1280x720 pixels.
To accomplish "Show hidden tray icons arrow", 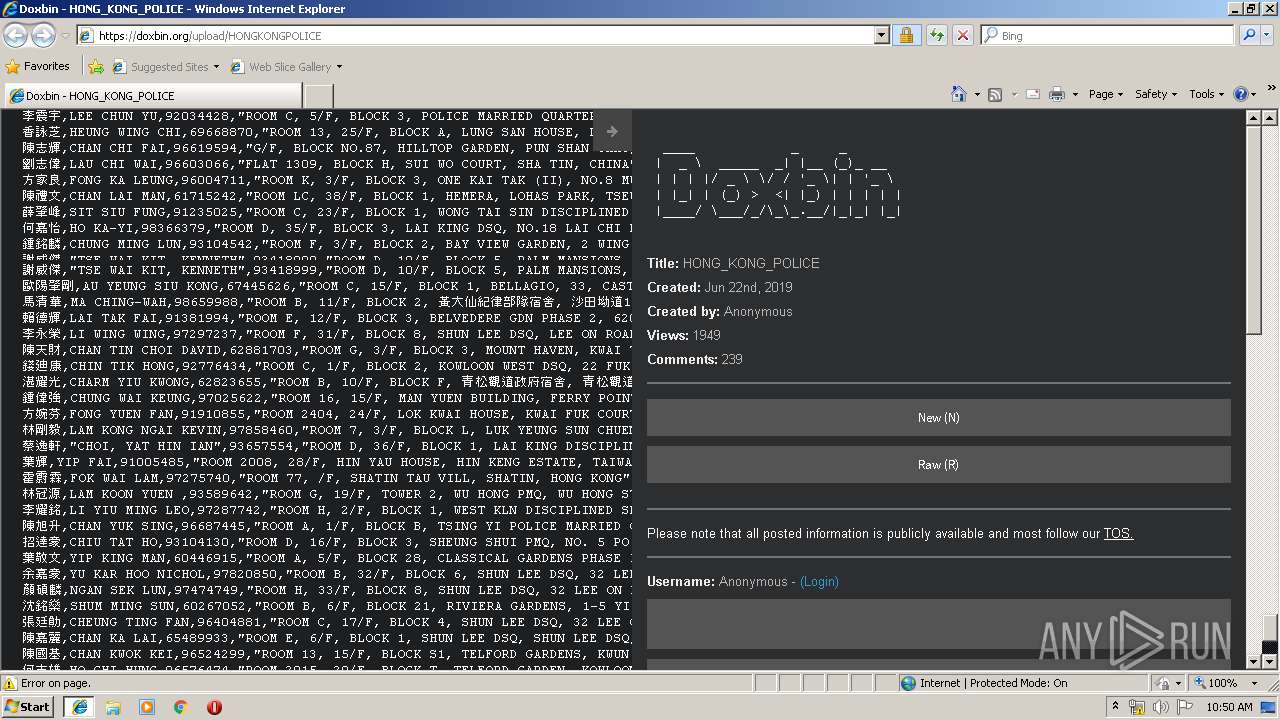I will click(1116, 707).
